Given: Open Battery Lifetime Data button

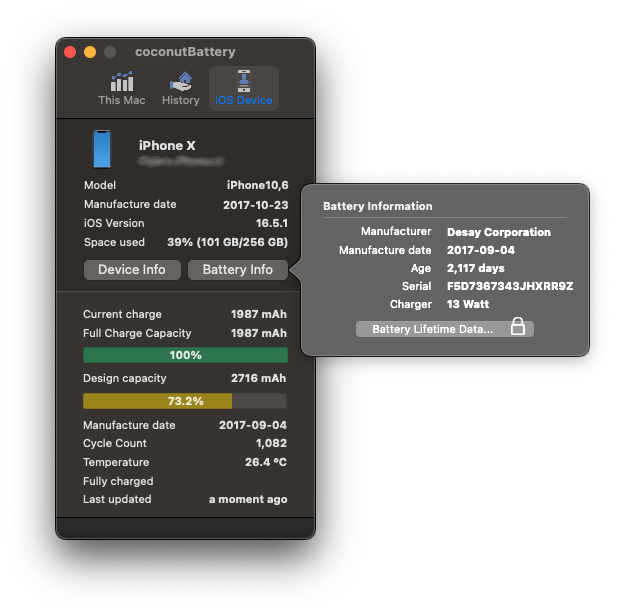Looking at the screenshot, I should pos(444,329).
